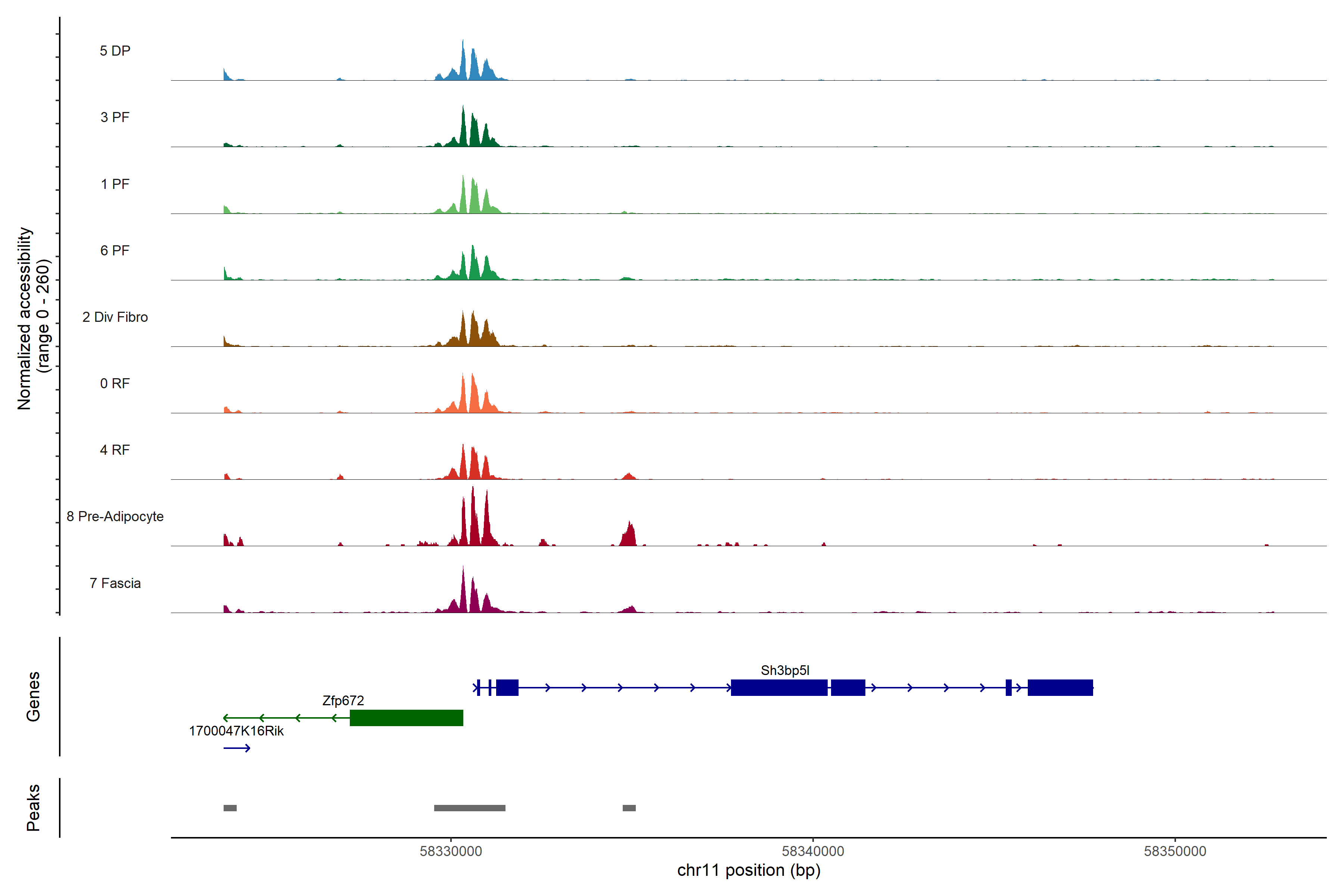The width and height of the screenshot is (1344, 896).
Task: Click the 58340000 axis tick label
Action: pyautogui.click(x=813, y=852)
